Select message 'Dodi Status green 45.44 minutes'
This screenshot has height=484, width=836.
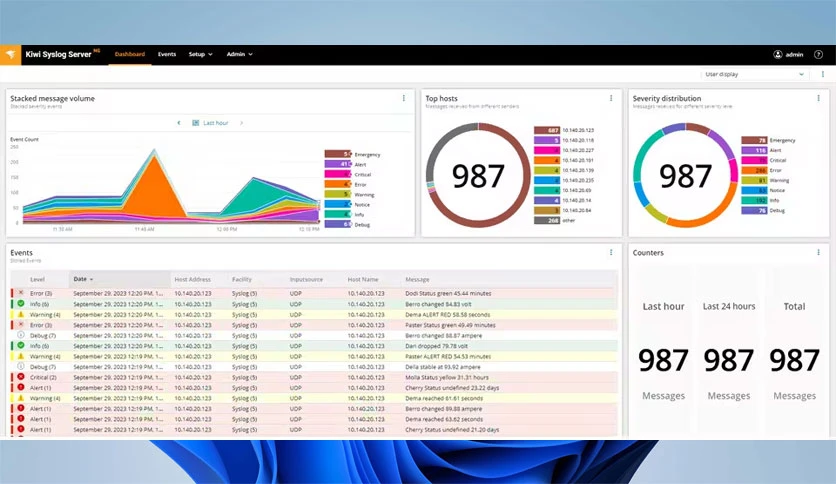(448, 293)
